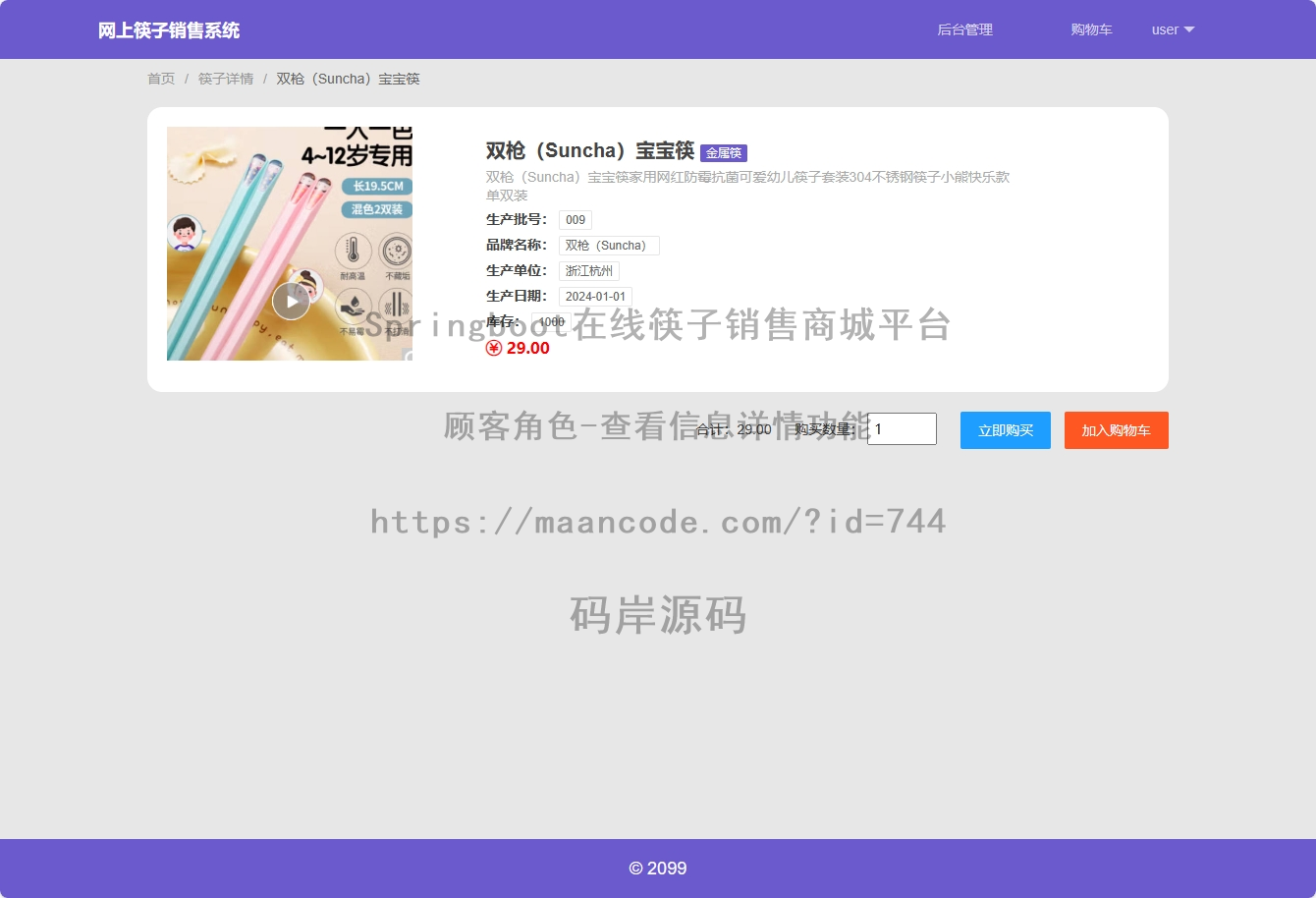Viewport: 1316px width, 898px height.
Task: Focus the 购买数量 input field
Action: coord(902,428)
